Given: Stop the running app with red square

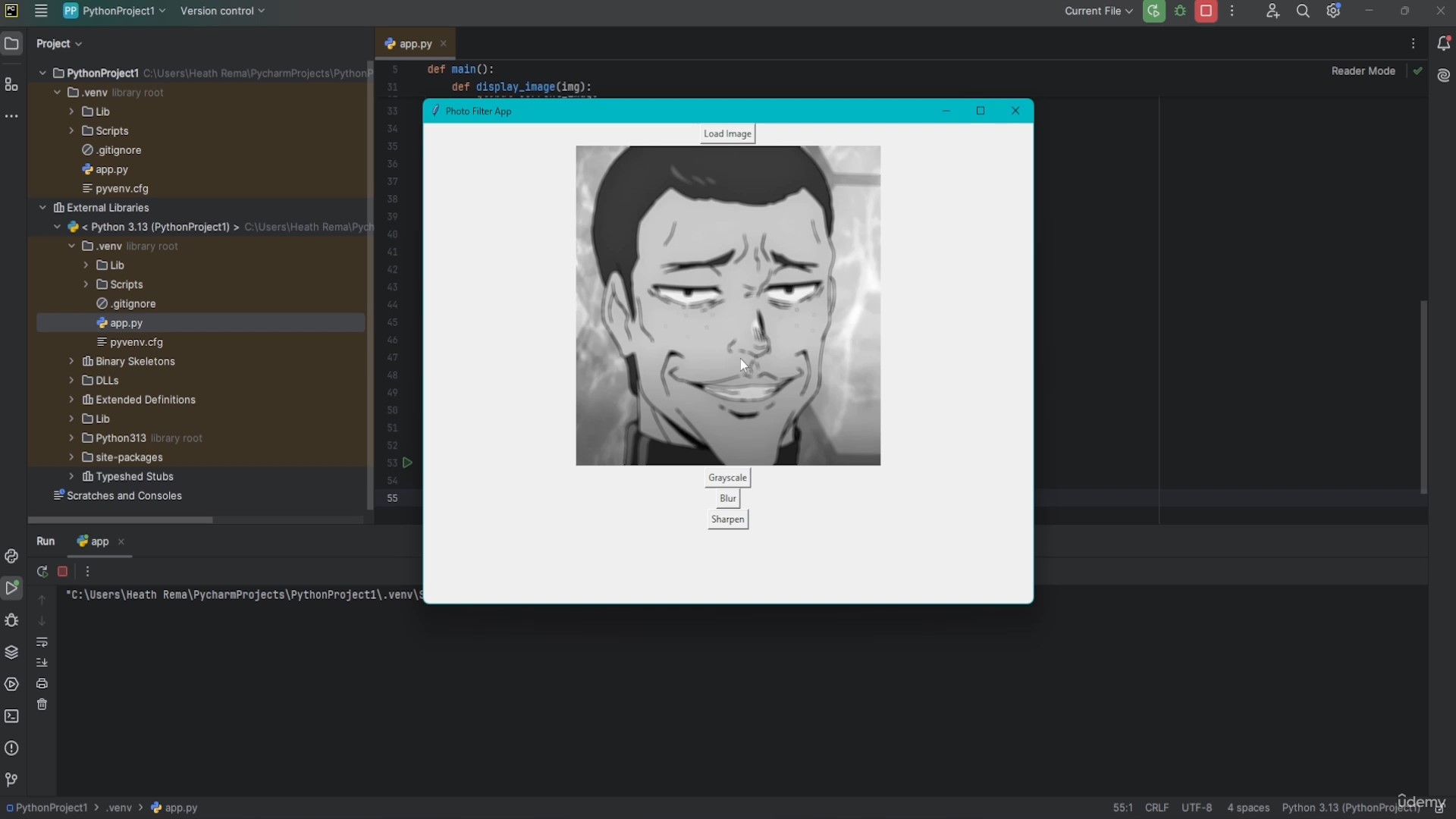Looking at the screenshot, I should pyautogui.click(x=1206, y=11).
